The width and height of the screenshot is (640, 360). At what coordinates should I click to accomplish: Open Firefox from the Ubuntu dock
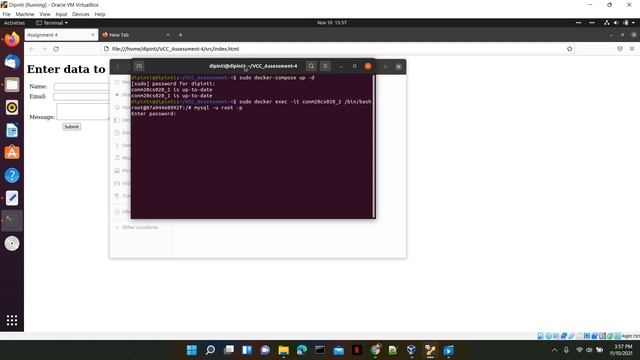(12, 40)
